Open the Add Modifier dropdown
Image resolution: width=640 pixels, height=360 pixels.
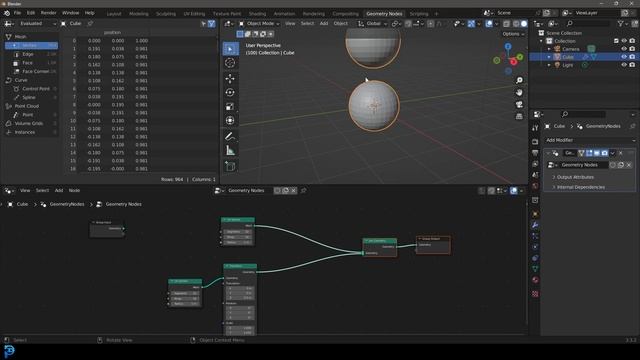tap(590, 140)
